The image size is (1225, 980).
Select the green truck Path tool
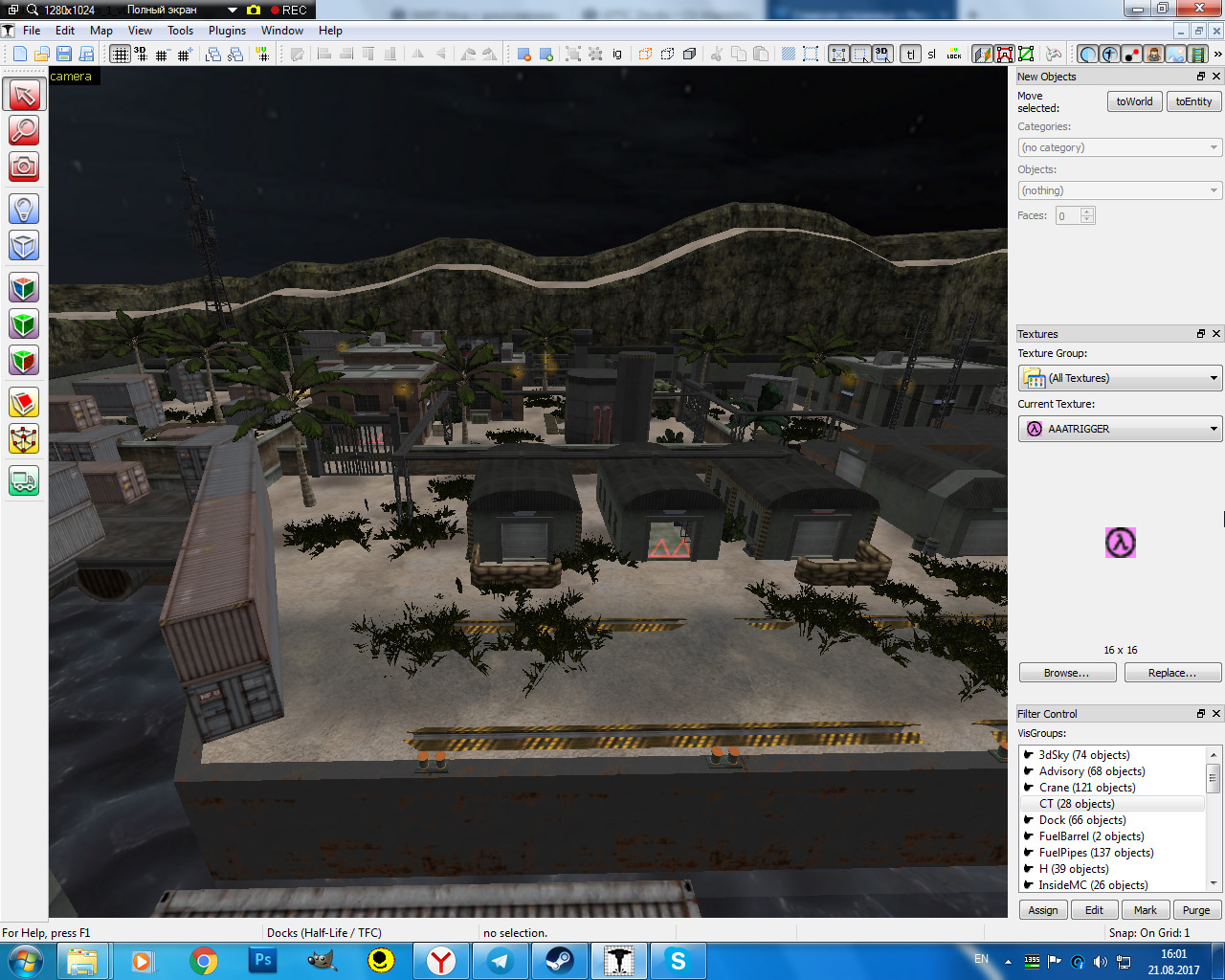(24, 480)
